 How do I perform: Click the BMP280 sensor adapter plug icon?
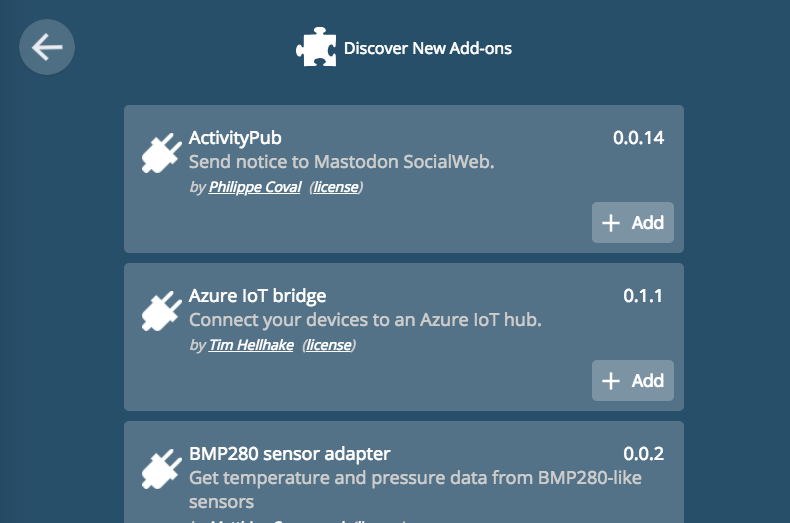[161, 469]
